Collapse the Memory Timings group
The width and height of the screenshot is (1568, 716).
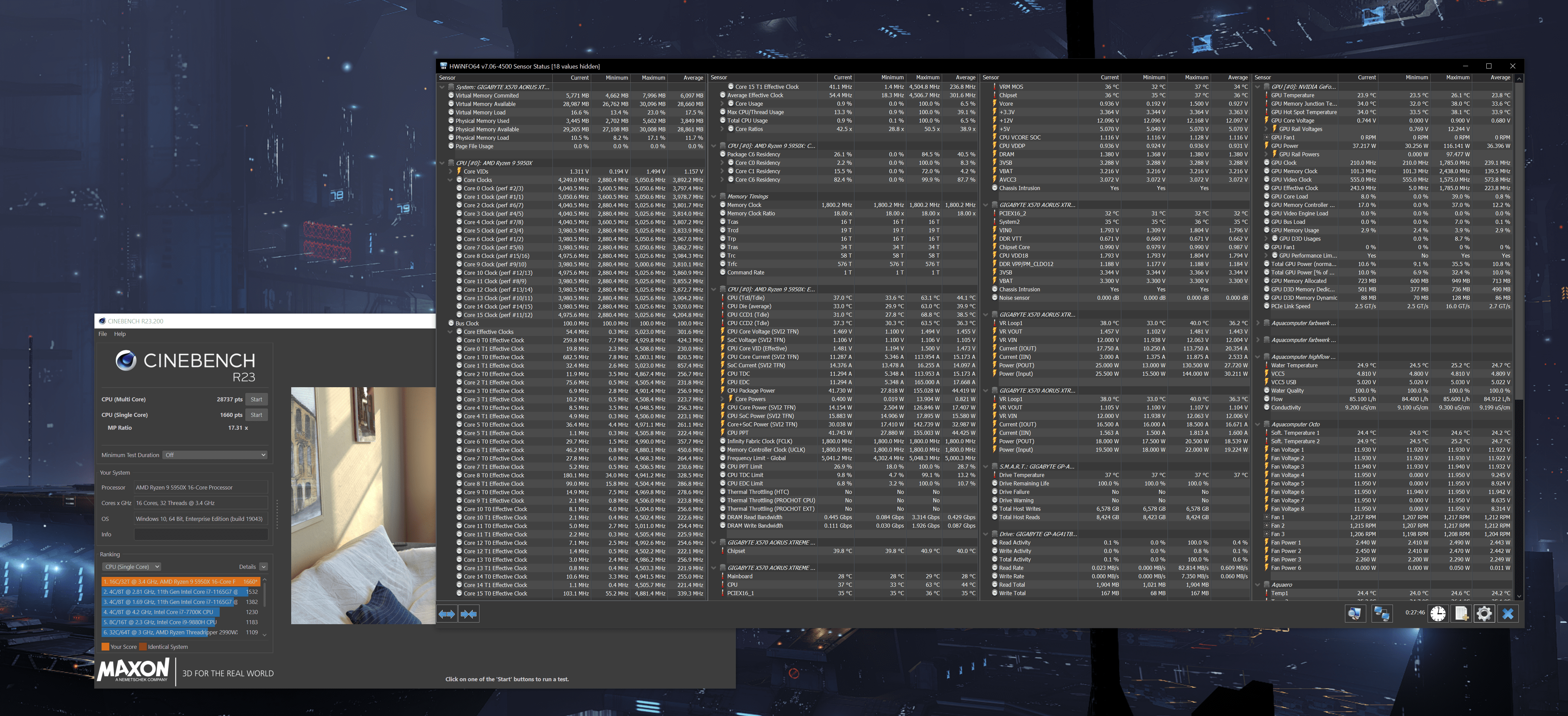click(714, 197)
